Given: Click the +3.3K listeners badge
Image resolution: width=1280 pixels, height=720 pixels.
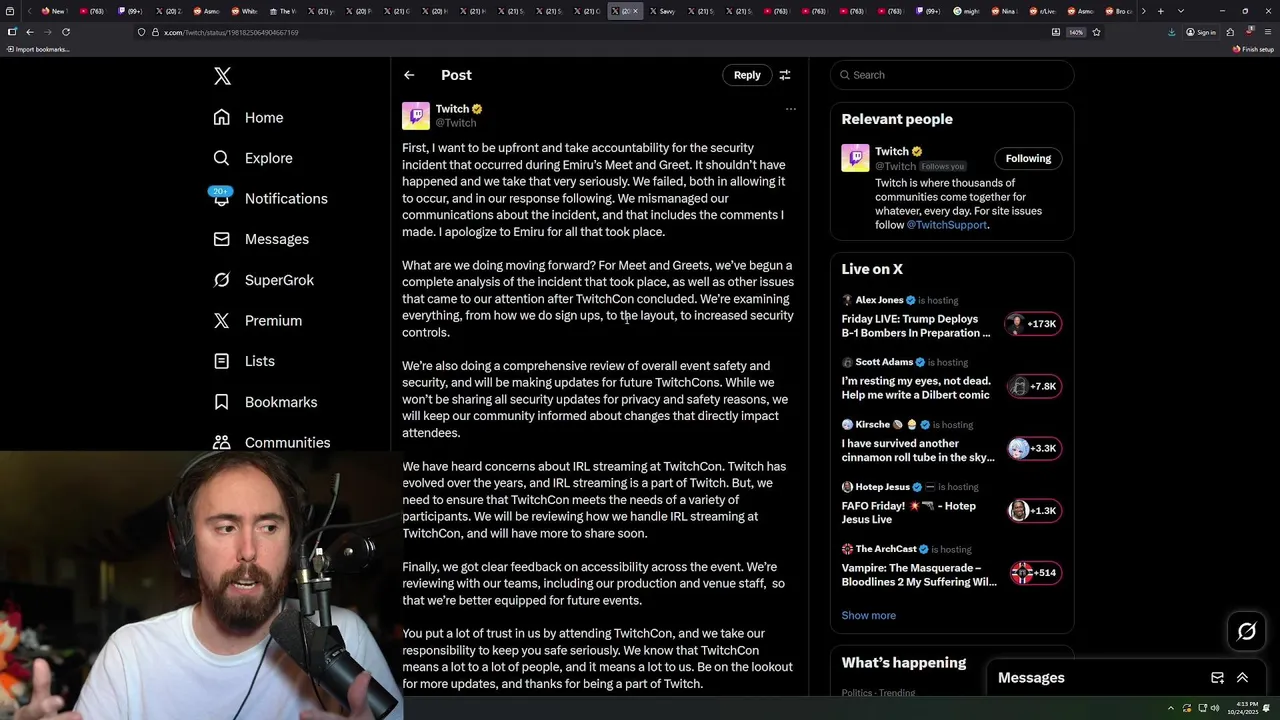Looking at the screenshot, I should (x=1034, y=448).
